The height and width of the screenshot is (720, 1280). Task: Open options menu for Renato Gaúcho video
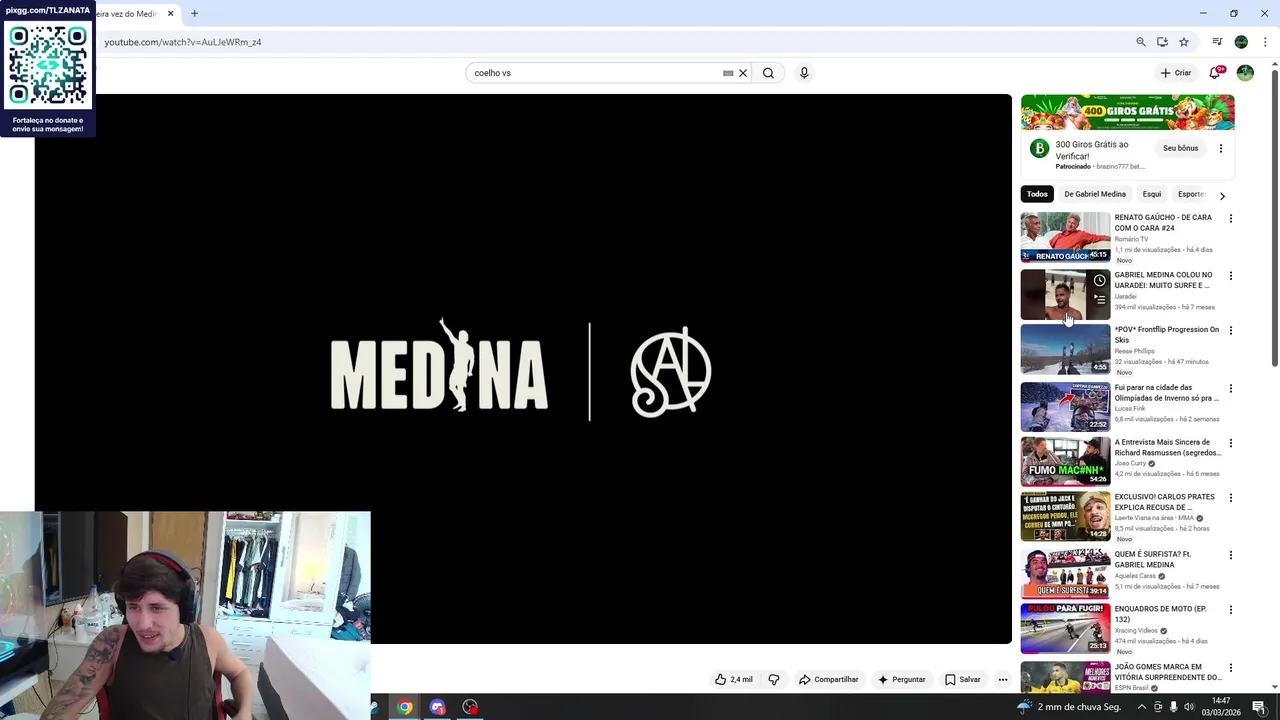point(1230,218)
